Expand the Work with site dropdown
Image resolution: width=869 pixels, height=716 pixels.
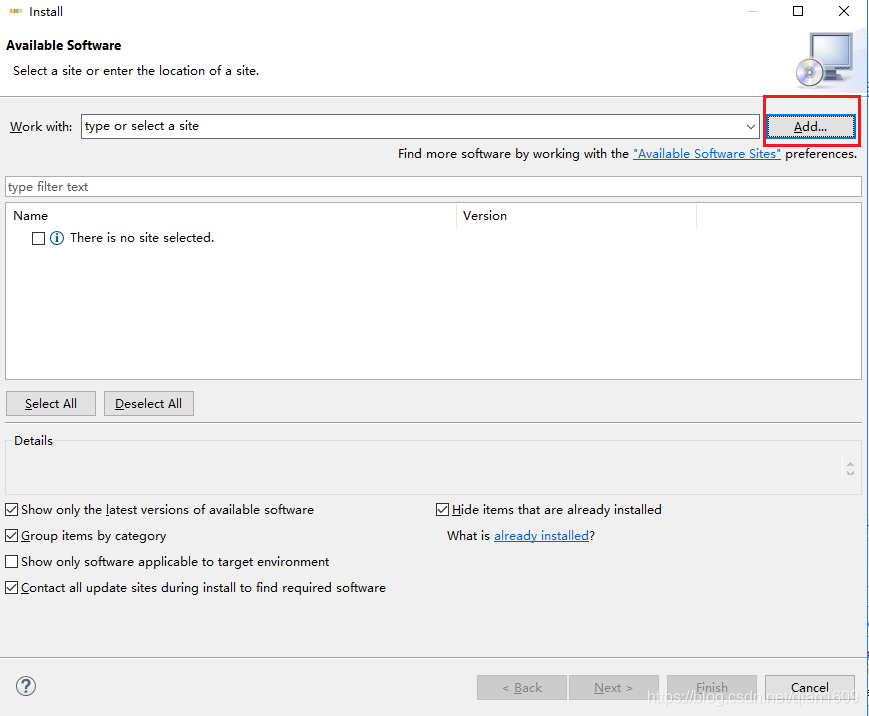[751, 127]
